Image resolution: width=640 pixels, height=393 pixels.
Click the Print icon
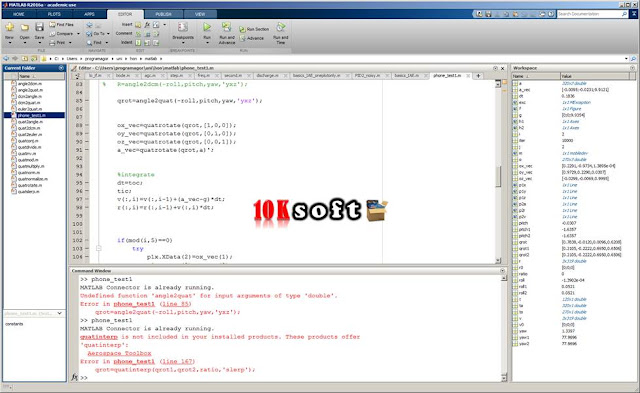pyautogui.click(x=52, y=42)
